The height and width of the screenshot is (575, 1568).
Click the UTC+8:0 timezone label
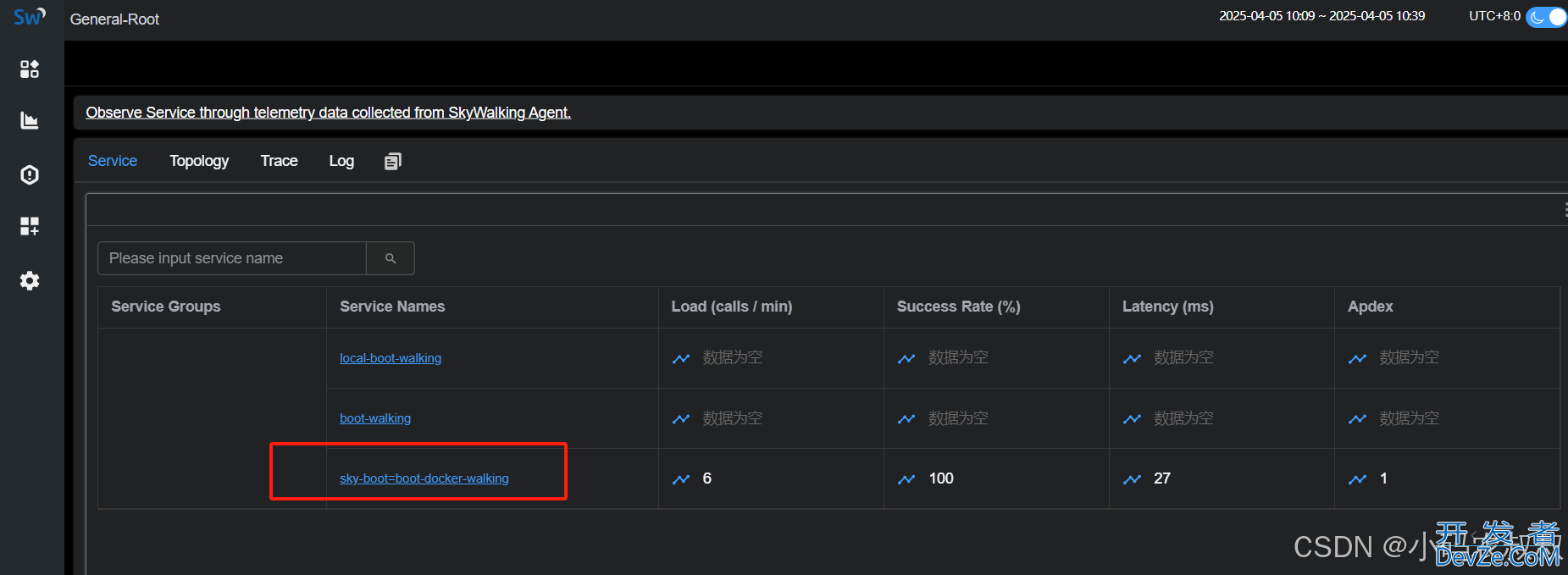(x=1494, y=16)
